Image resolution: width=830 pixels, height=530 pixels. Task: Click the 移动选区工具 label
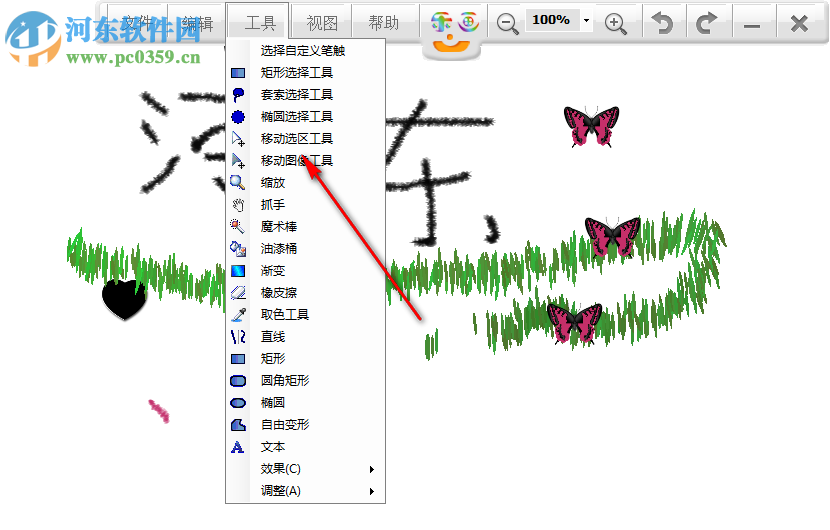(x=296, y=139)
